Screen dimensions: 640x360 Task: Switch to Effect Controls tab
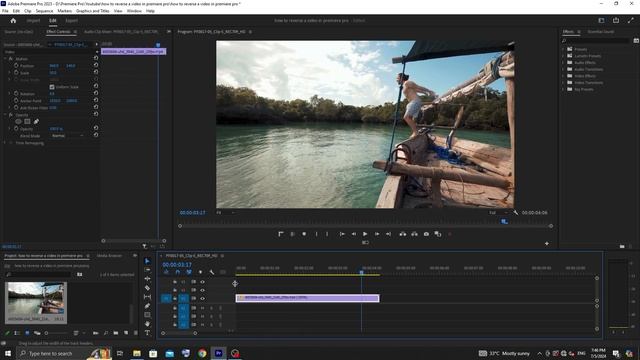tap(58, 31)
